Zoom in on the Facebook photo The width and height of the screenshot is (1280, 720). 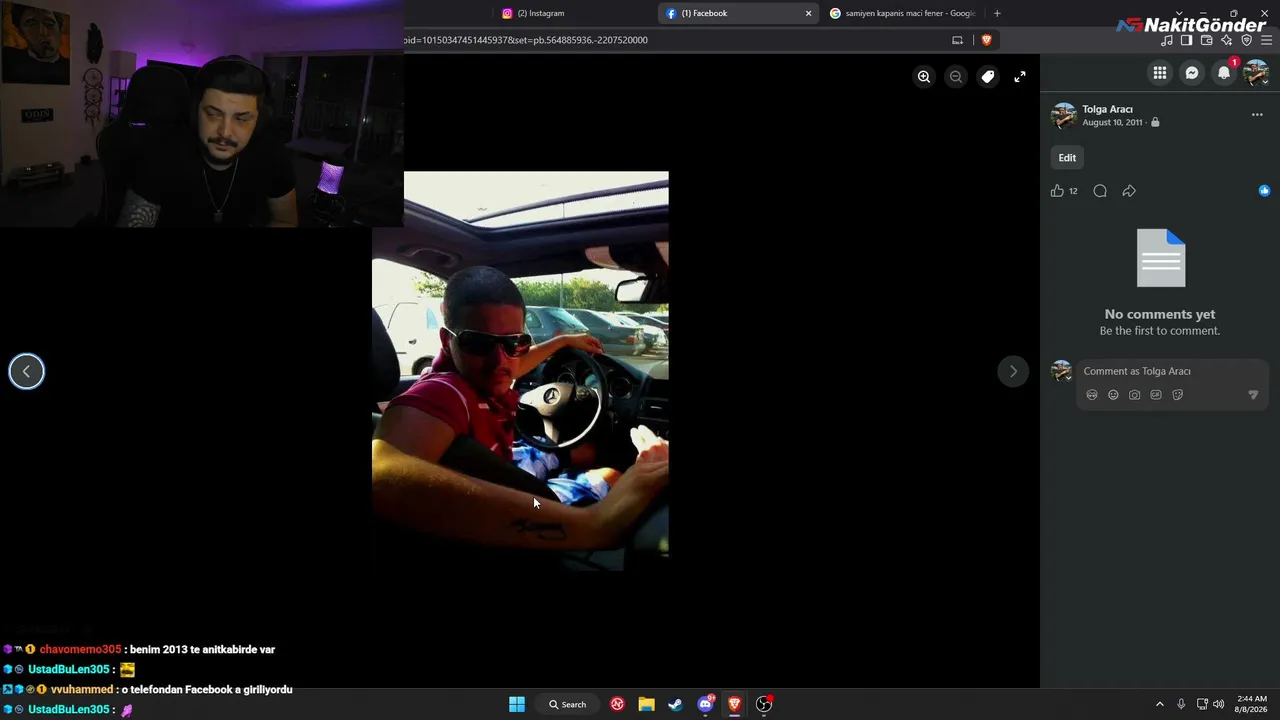coord(924,77)
